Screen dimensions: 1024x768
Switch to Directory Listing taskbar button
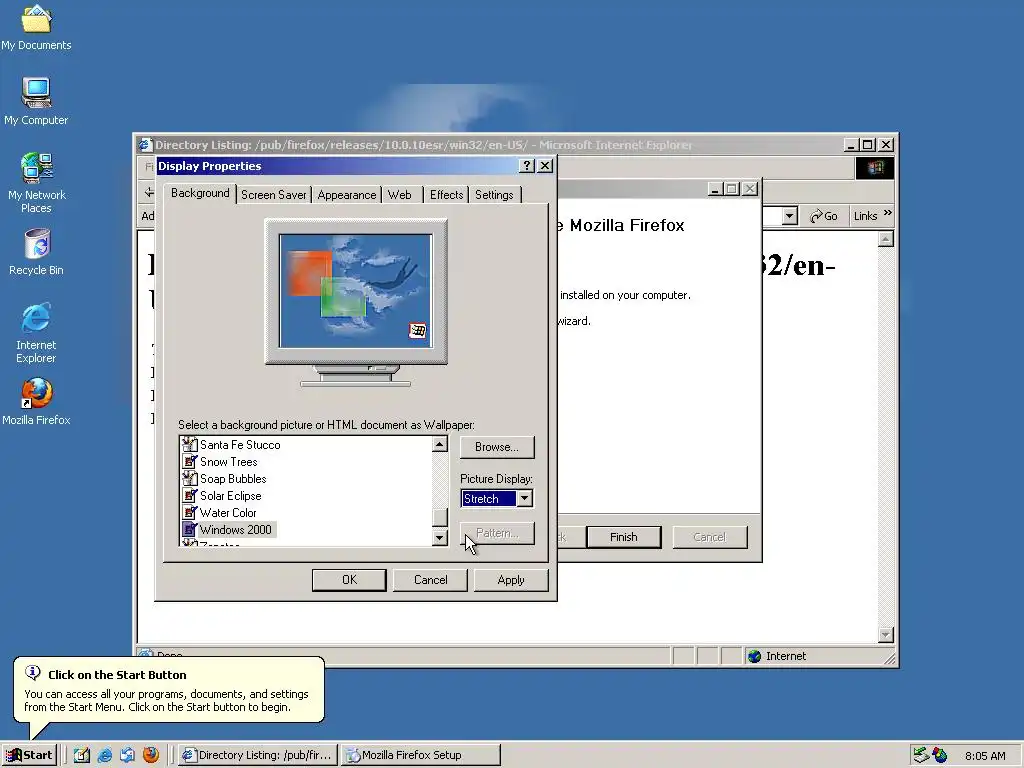[257, 755]
